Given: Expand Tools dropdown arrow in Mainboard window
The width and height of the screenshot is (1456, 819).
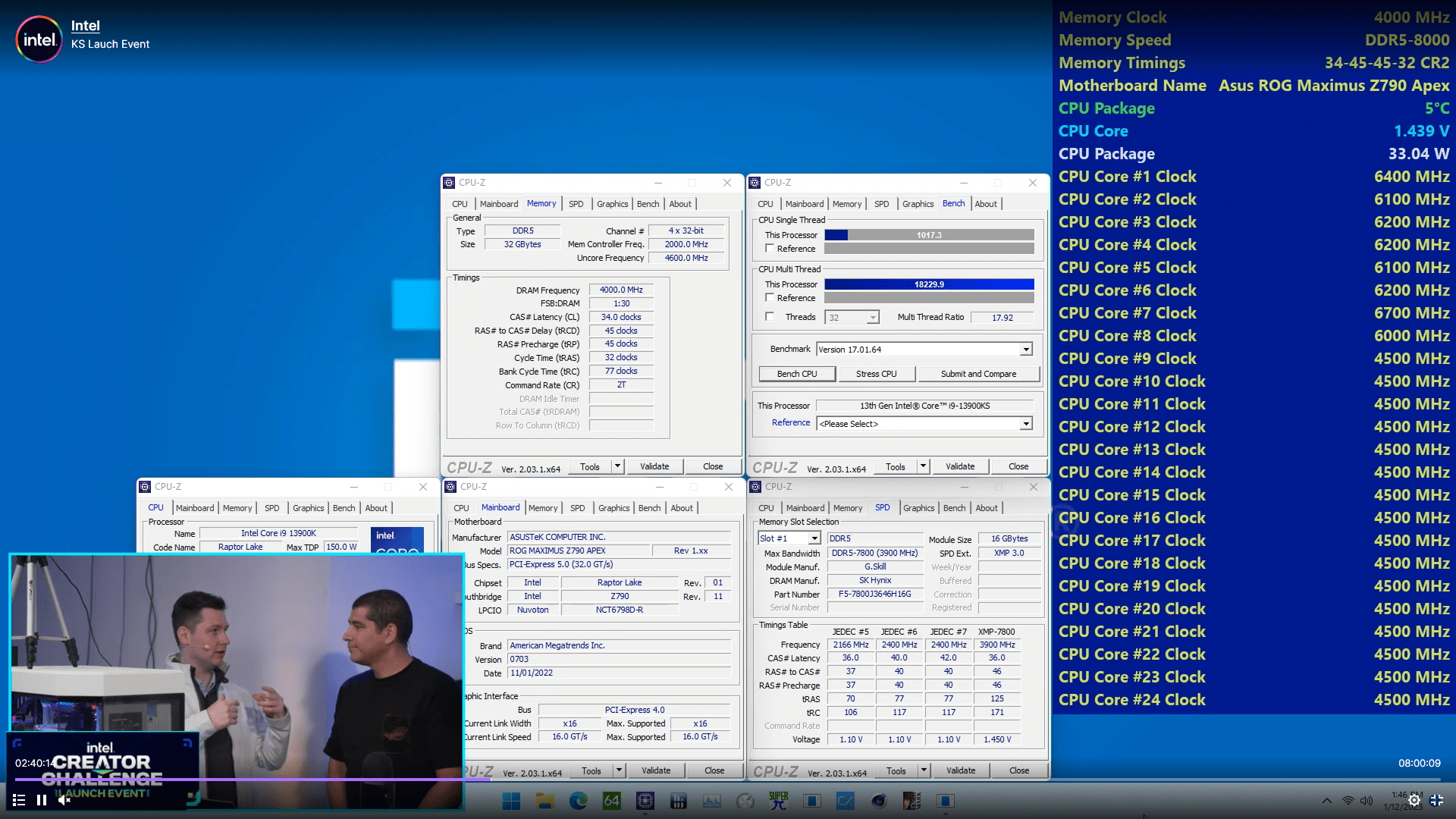Looking at the screenshot, I should pyautogui.click(x=620, y=770).
